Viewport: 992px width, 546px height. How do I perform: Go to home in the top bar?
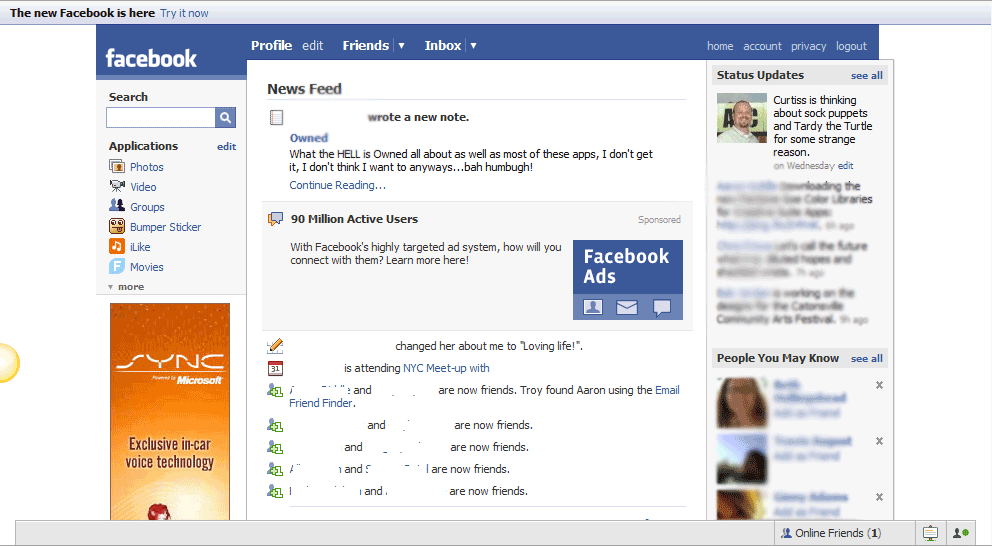click(x=720, y=46)
